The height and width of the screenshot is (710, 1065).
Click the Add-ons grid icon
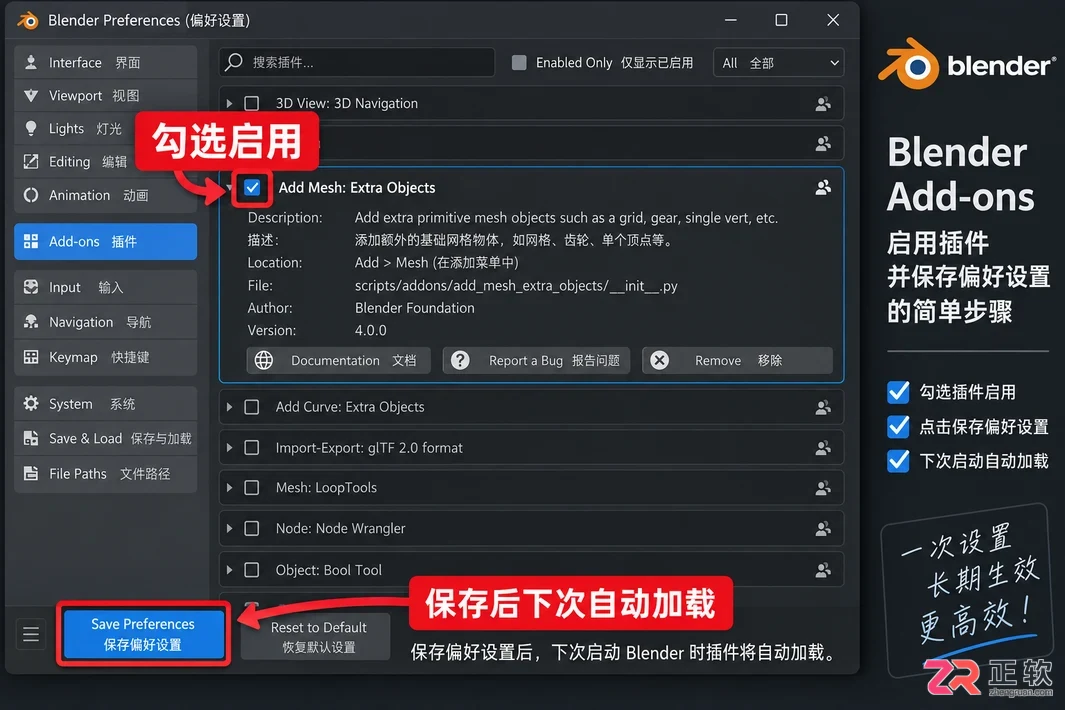(31, 241)
